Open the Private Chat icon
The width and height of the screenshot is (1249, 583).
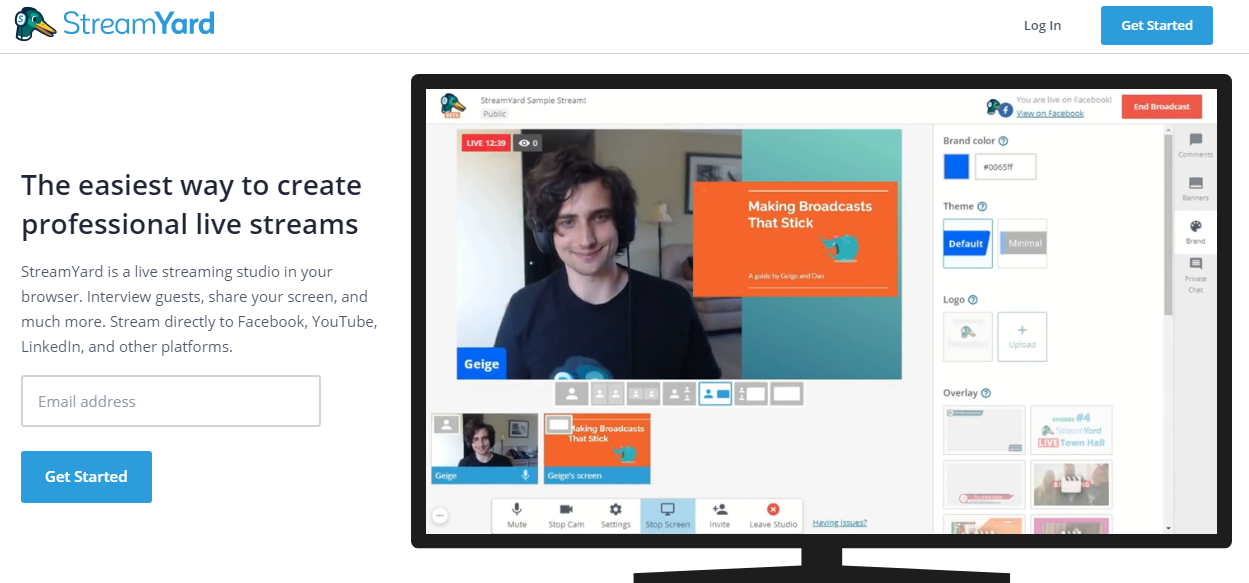coord(1195,265)
